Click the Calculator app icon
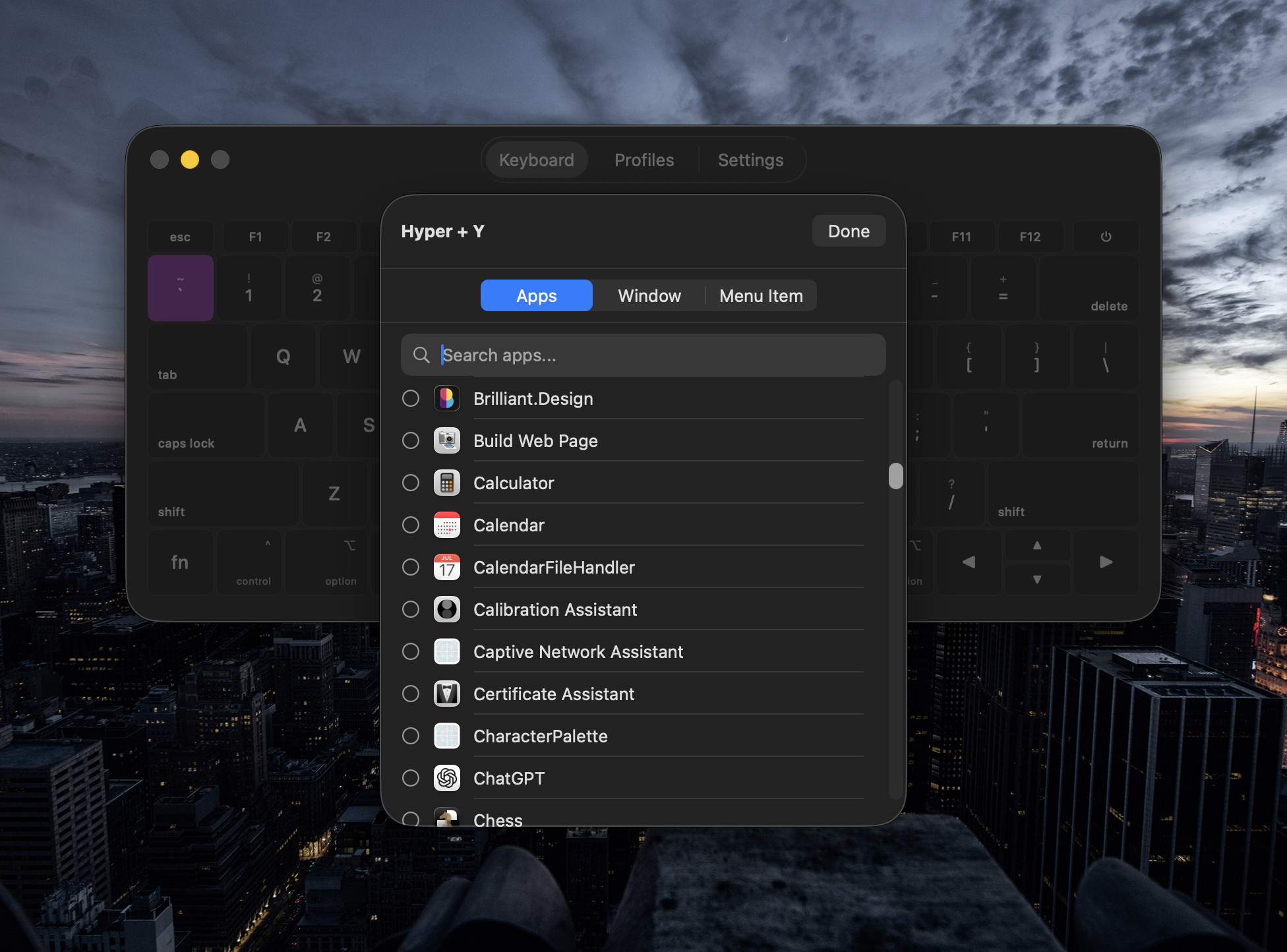This screenshot has height=952, width=1287. 447,483
